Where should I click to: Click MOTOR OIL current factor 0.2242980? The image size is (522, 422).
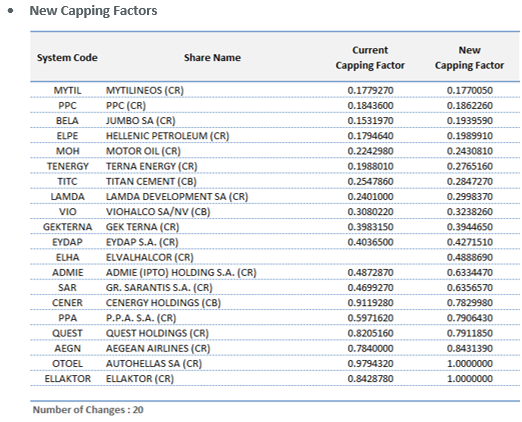[x=370, y=151]
